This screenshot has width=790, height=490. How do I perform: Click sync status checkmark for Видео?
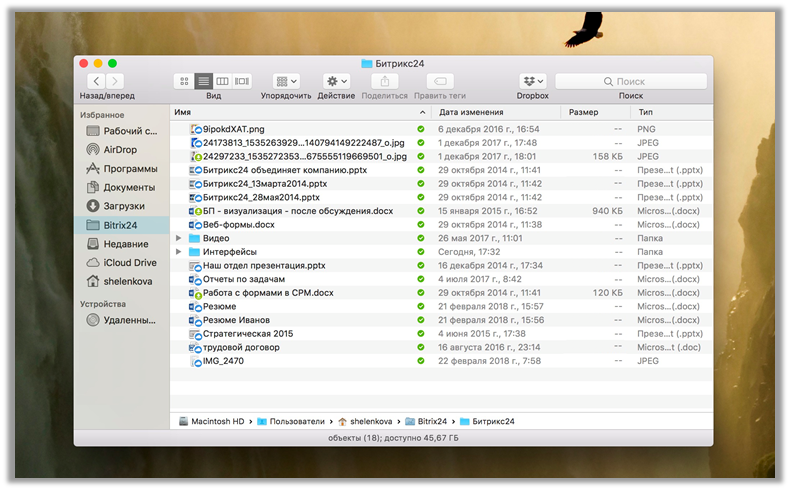point(421,238)
